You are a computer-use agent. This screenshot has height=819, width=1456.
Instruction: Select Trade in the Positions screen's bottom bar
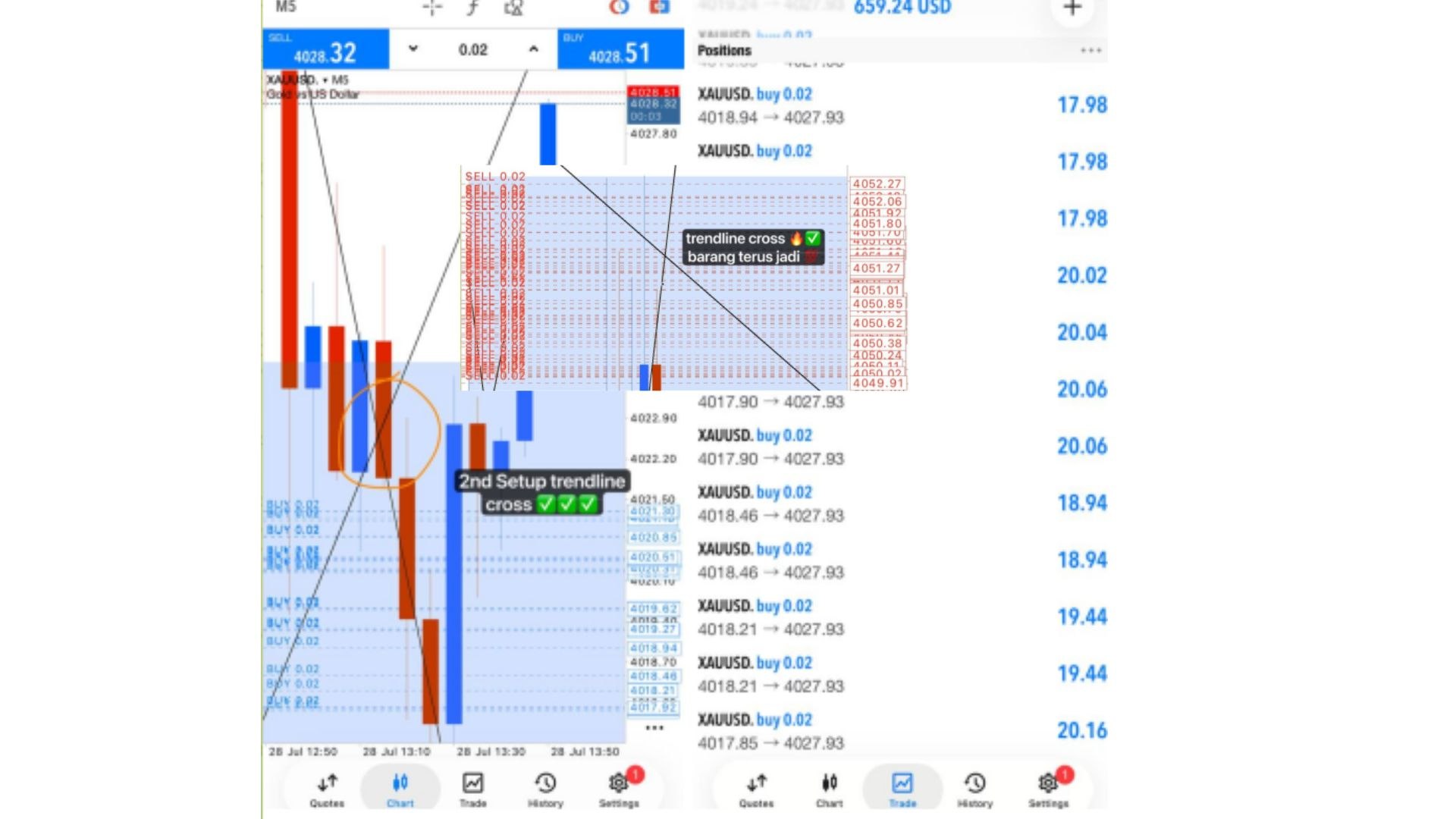(x=902, y=790)
